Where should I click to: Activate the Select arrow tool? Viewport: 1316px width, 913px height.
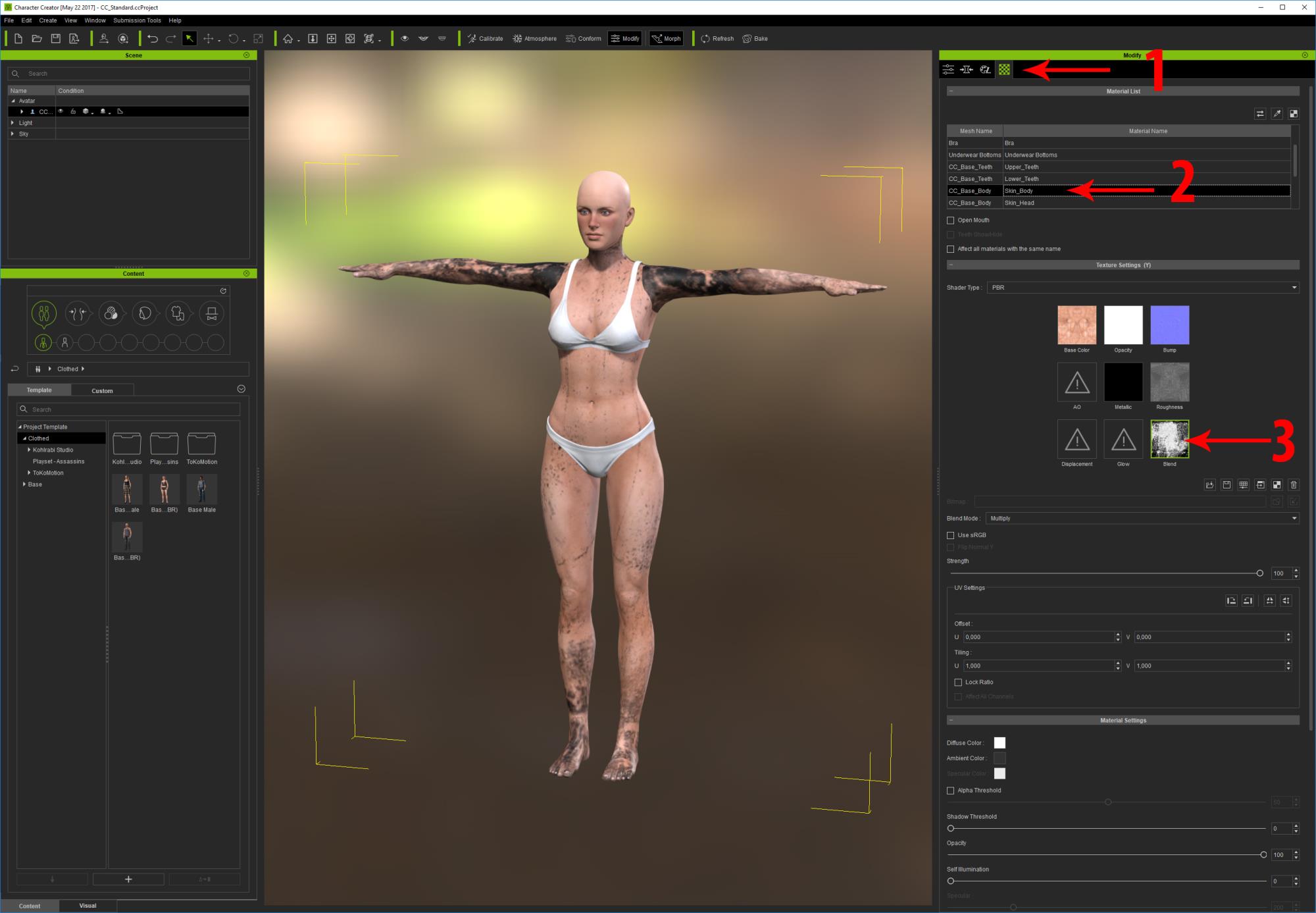point(190,39)
